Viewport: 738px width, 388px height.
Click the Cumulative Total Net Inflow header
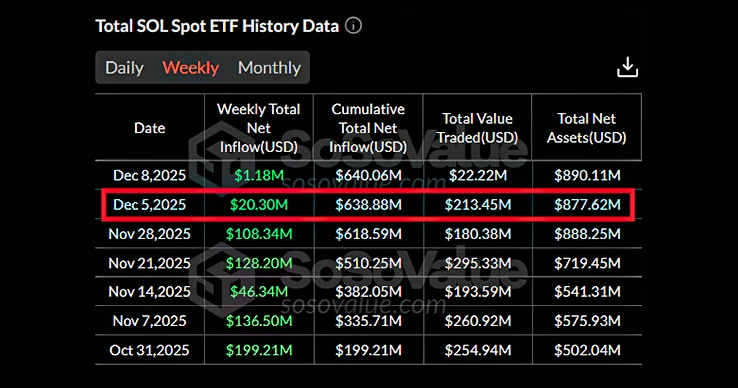coord(368,128)
